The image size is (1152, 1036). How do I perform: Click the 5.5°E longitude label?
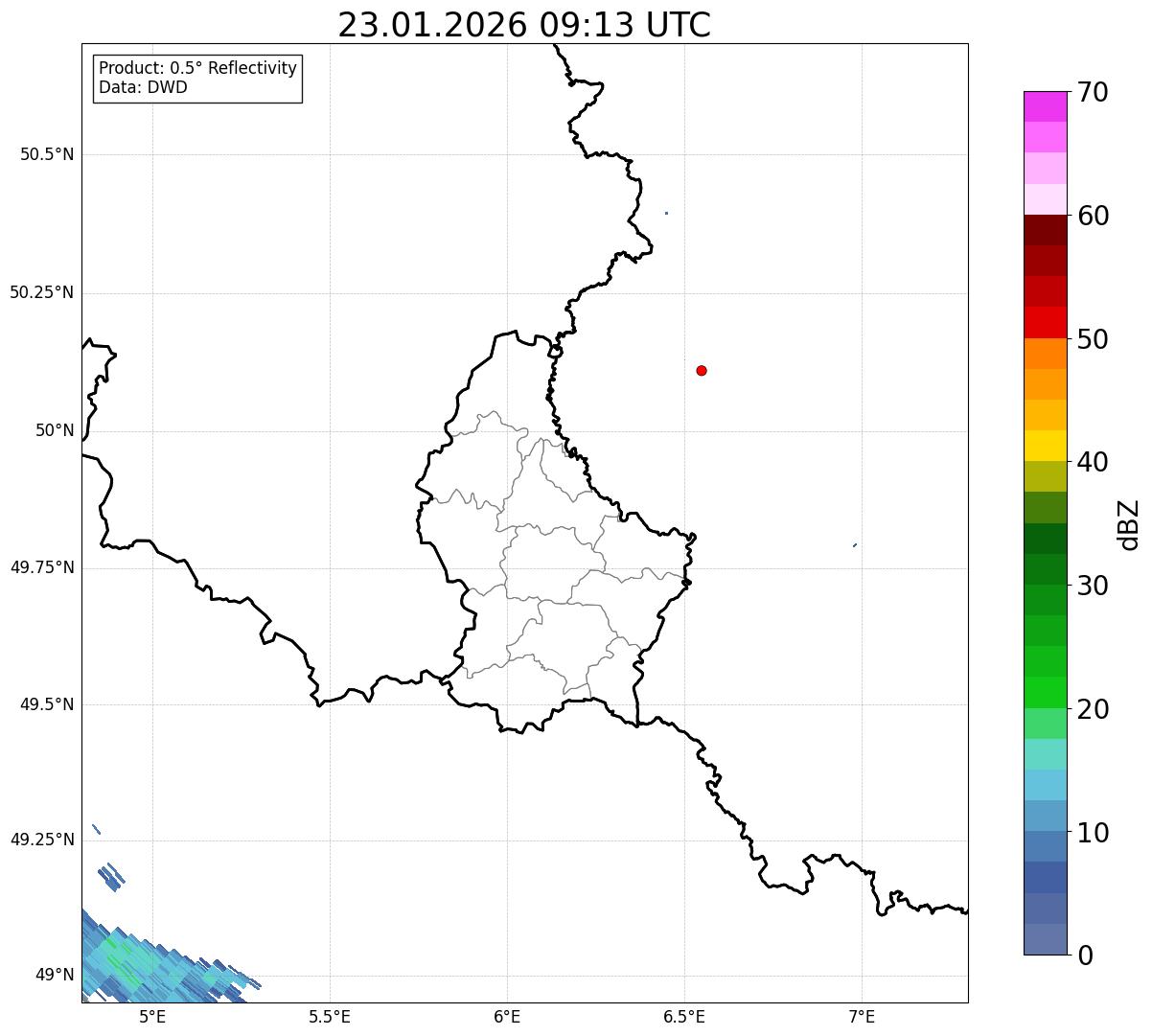tap(330, 1017)
